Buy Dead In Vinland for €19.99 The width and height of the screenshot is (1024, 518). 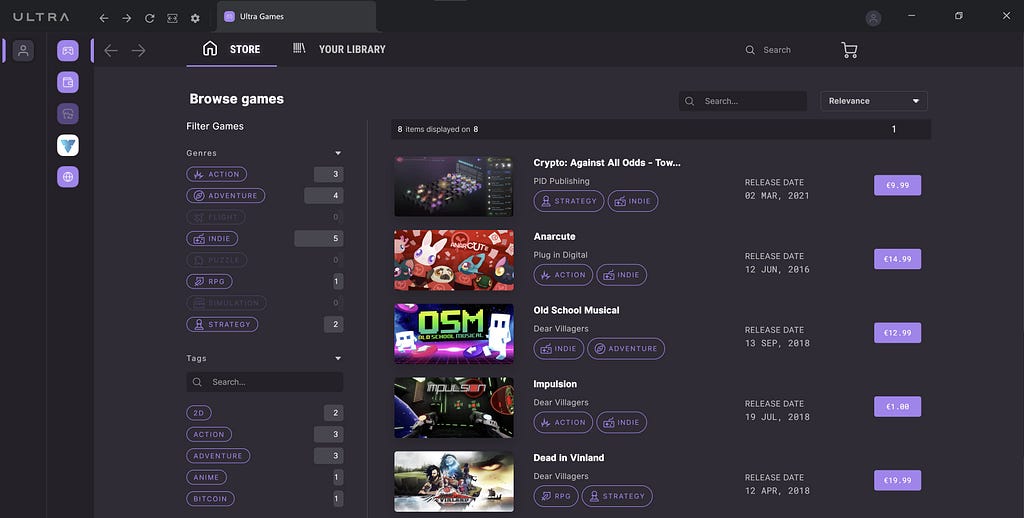(897, 481)
